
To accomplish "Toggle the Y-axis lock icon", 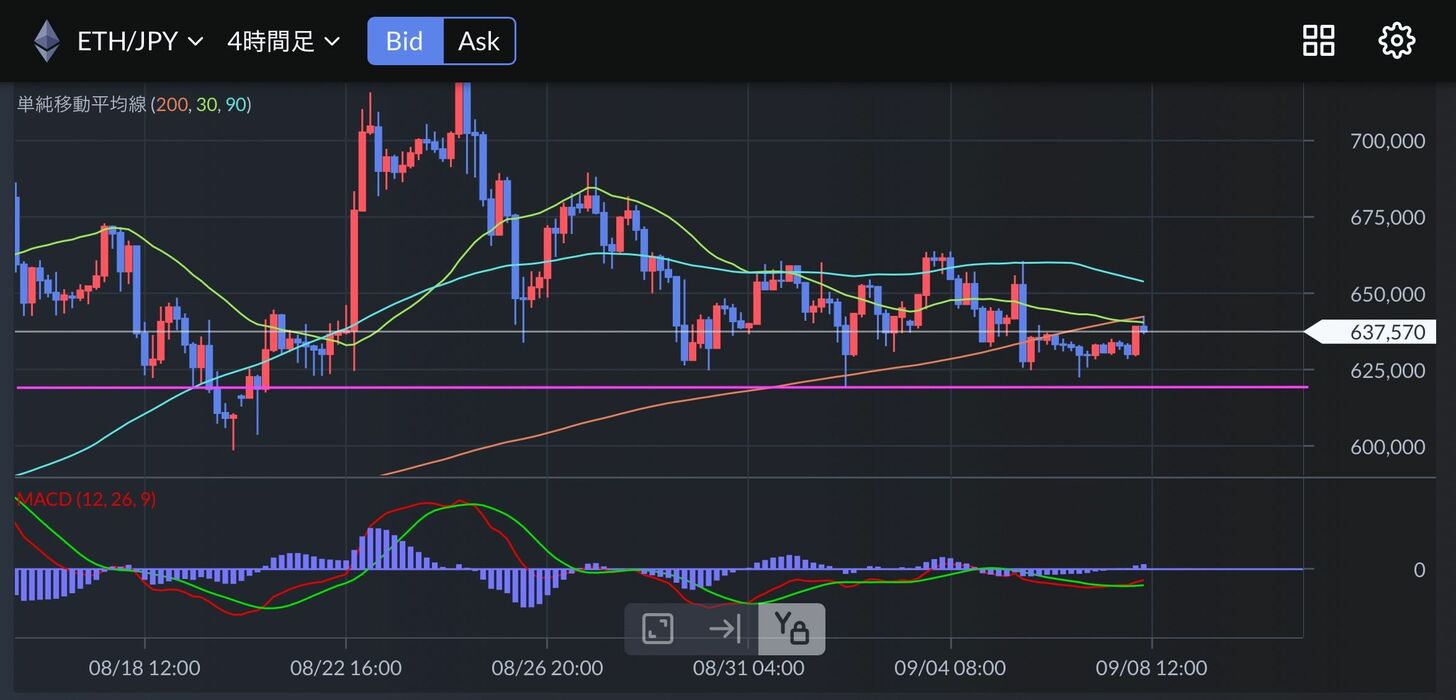I will pos(791,629).
